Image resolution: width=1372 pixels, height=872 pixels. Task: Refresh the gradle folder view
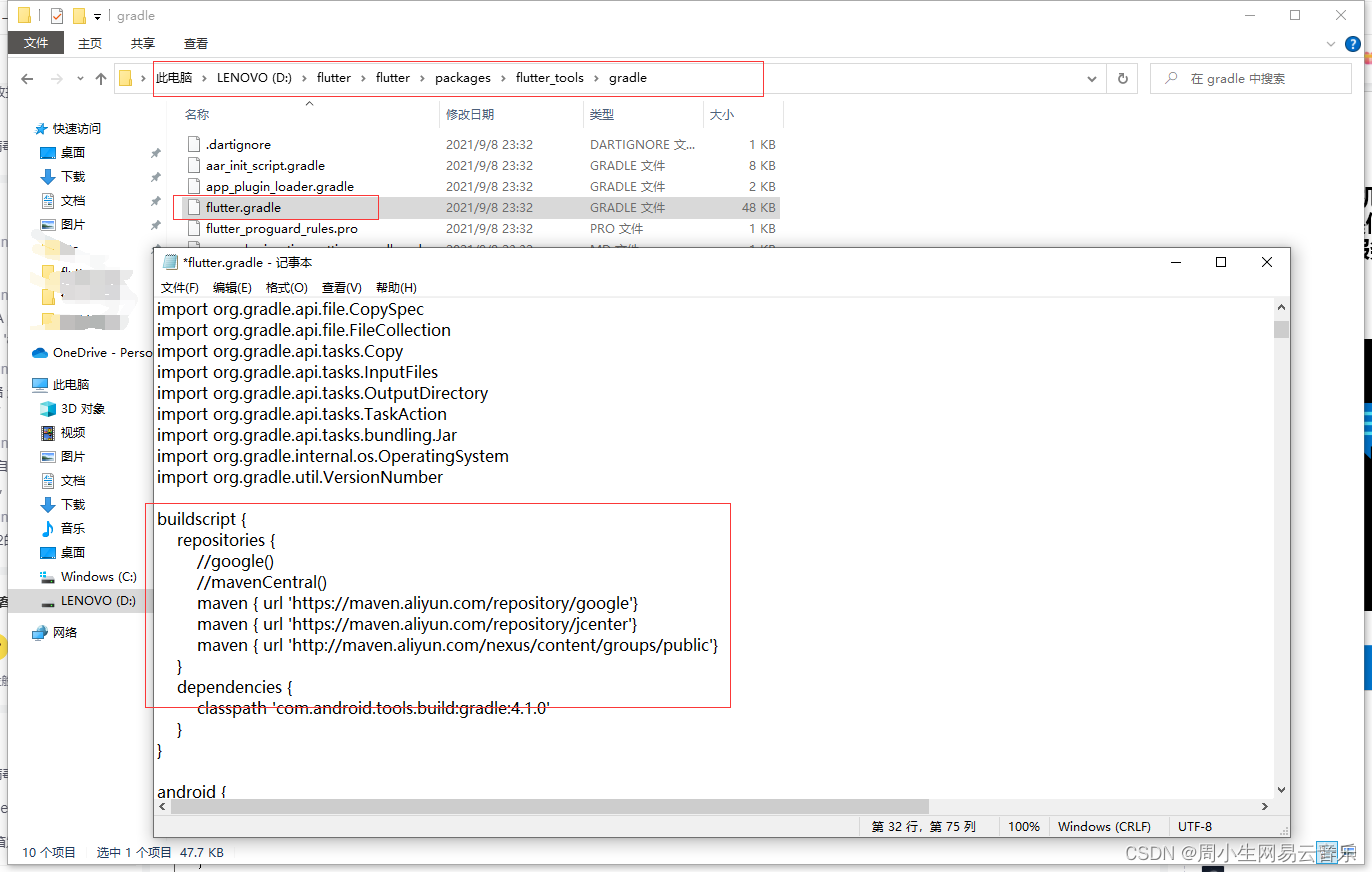tap(1122, 78)
